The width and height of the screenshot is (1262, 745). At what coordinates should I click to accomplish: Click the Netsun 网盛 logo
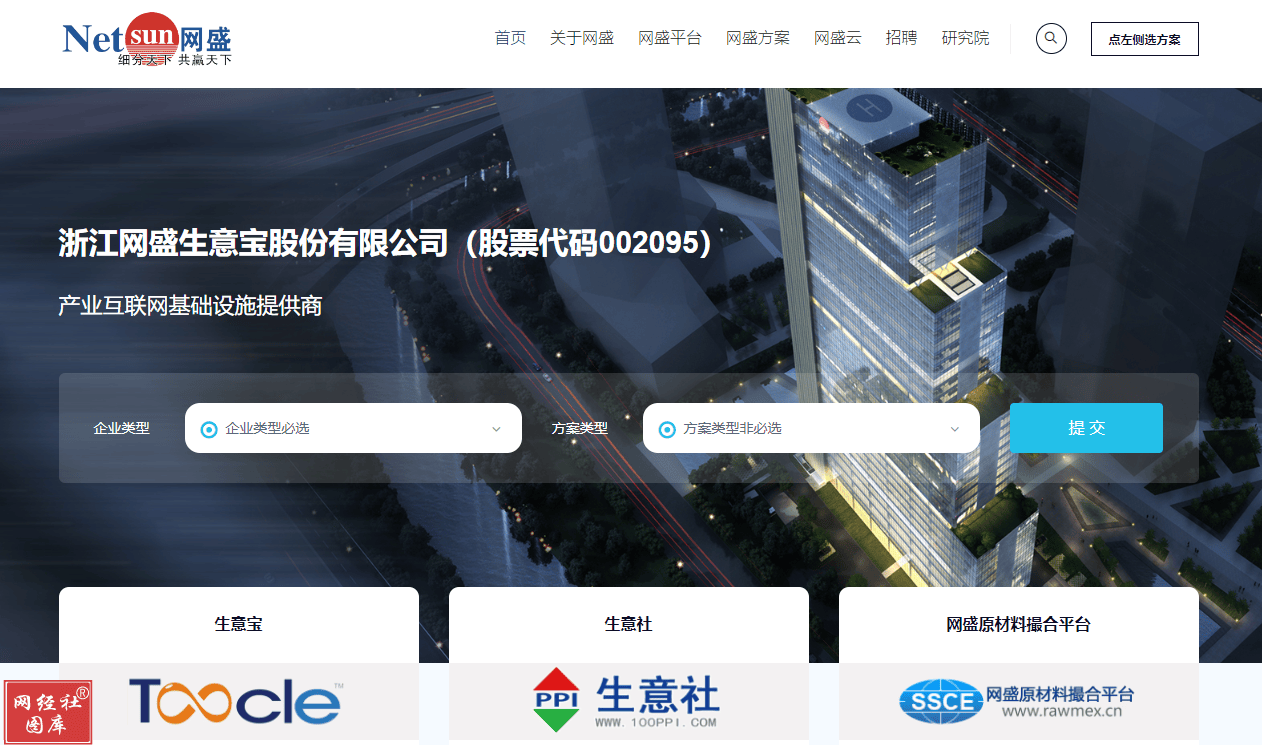click(x=147, y=40)
